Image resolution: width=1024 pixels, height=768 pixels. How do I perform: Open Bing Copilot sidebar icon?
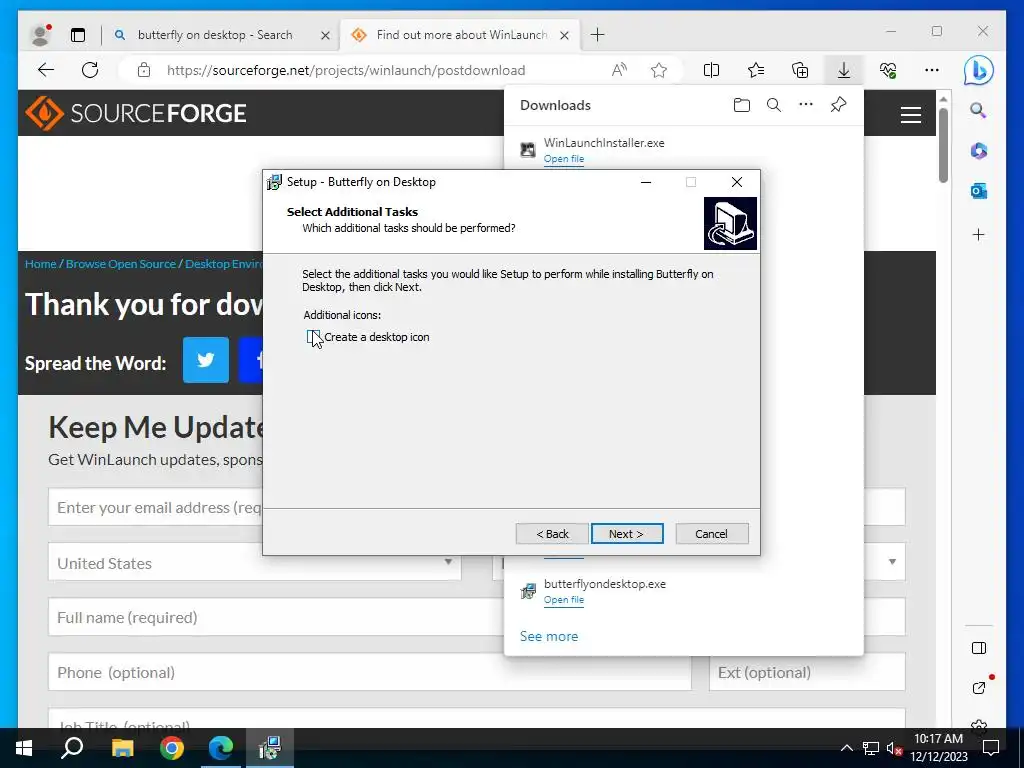[x=978, y=70]
